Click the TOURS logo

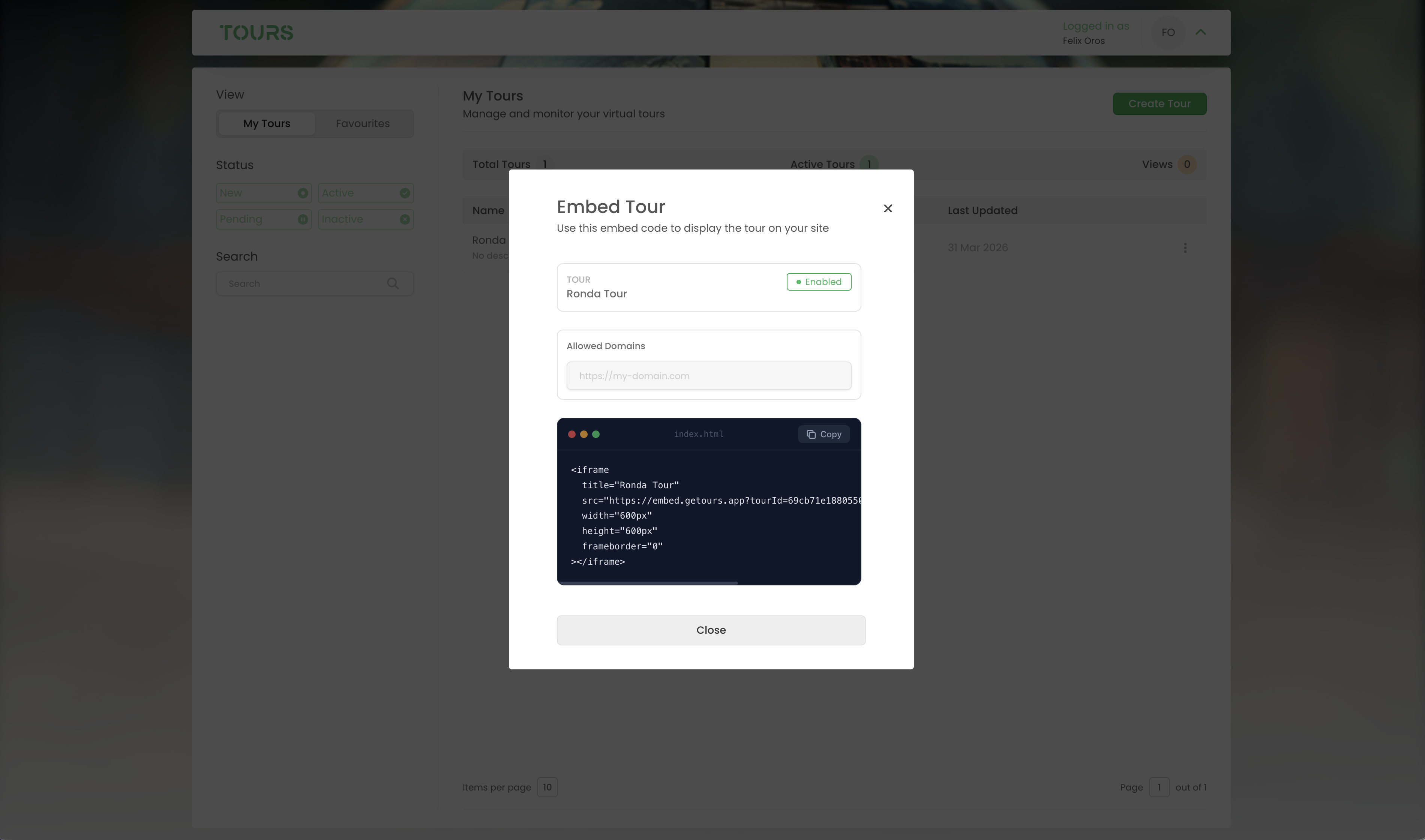click(256, 32)
